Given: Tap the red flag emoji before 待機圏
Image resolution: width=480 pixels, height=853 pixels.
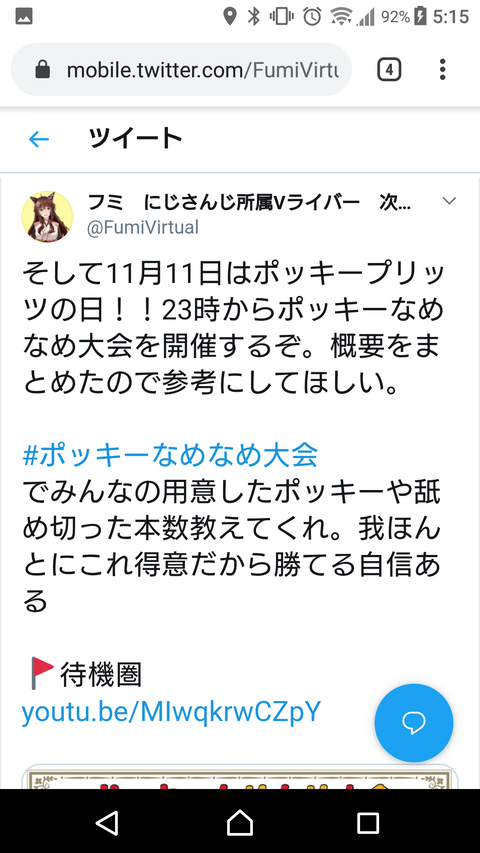Looking at the screenshot, I should point(42,674).
